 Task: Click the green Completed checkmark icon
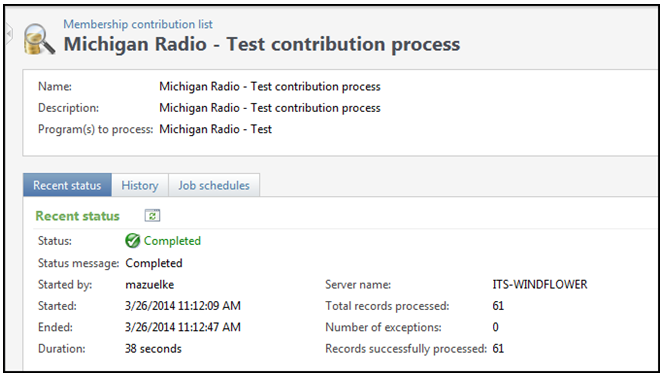coord(133,241)
